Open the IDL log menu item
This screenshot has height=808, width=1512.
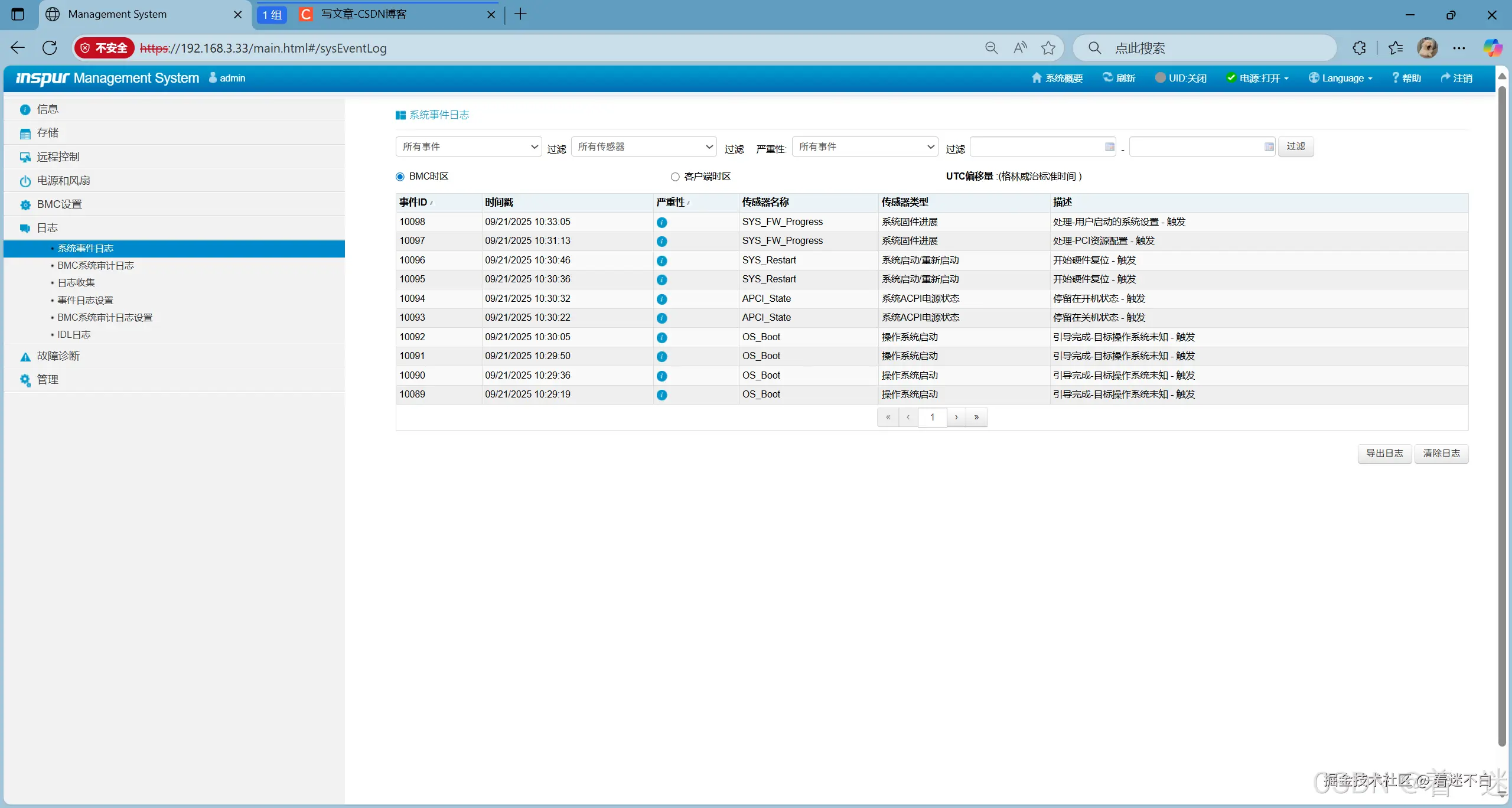(x=74, y=335)
